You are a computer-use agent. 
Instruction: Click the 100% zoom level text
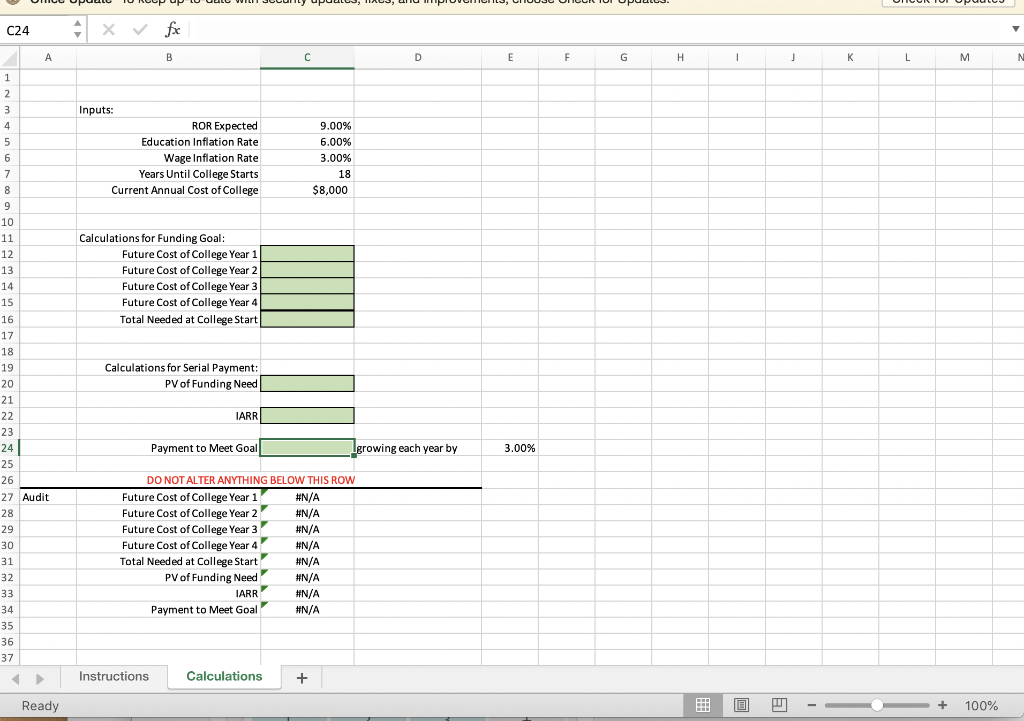click(981, 705)
